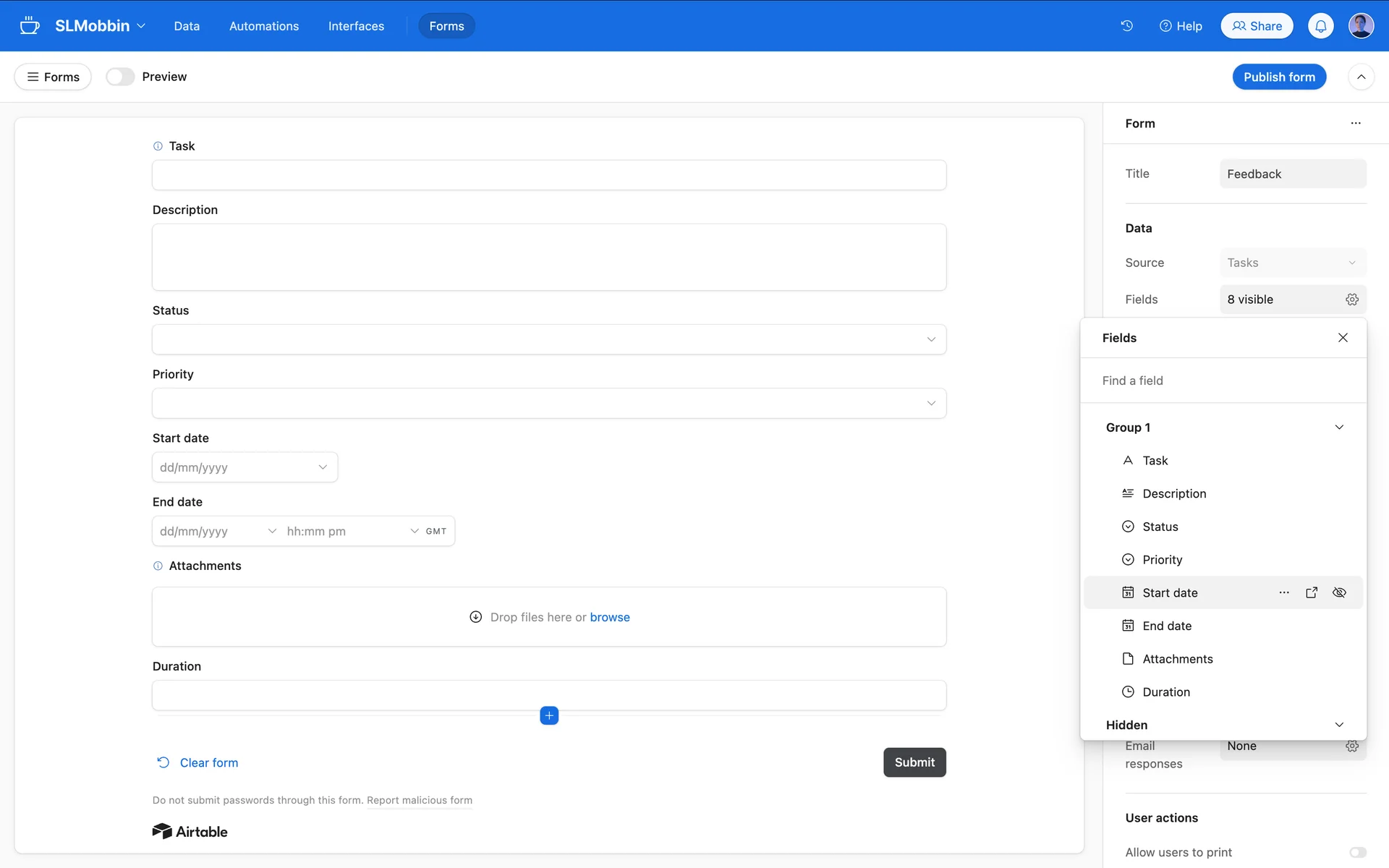The image size is (1389, 868).
Task: Click the Clear form link
Action: 208,762
